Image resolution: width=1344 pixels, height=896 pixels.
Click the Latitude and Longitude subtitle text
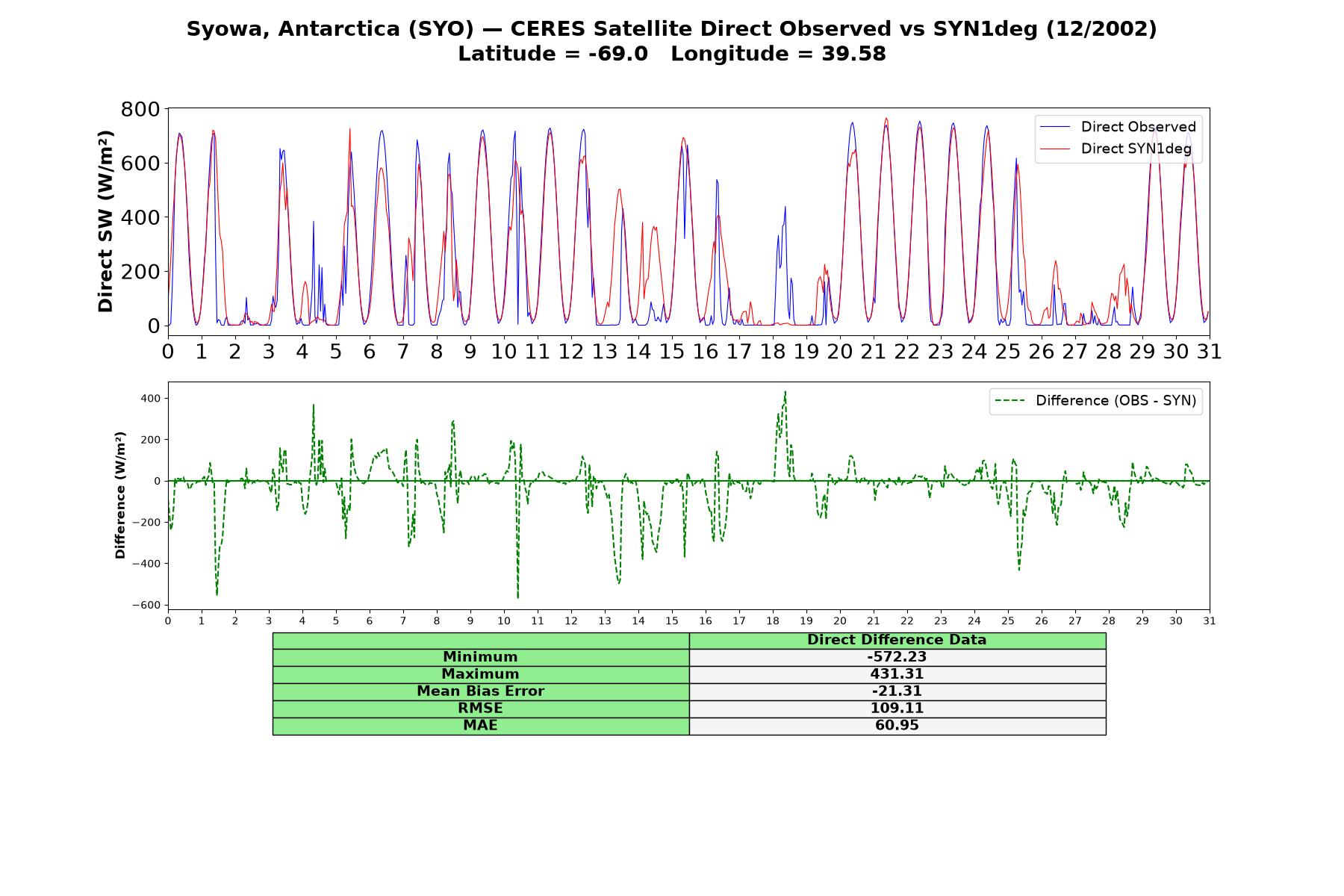(671, 54)
